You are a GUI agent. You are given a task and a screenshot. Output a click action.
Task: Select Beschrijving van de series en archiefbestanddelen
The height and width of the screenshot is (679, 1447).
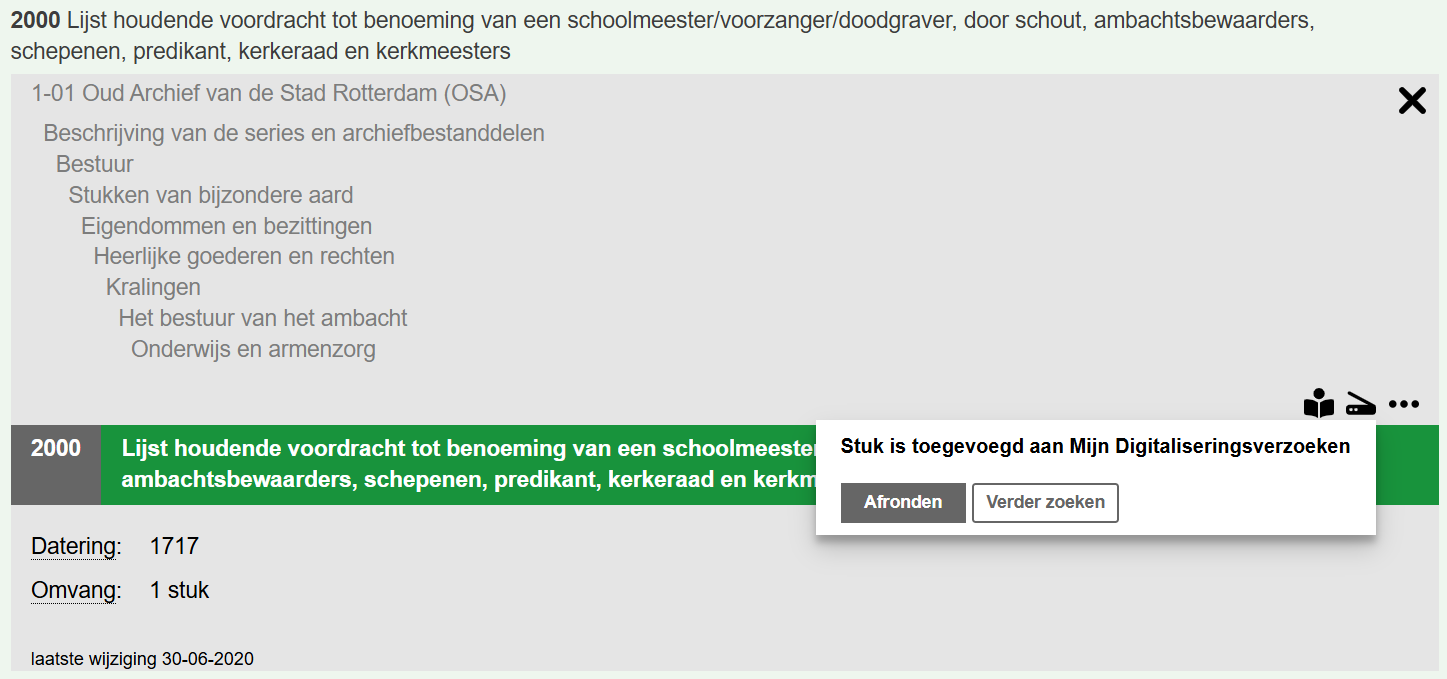point(294,133)
